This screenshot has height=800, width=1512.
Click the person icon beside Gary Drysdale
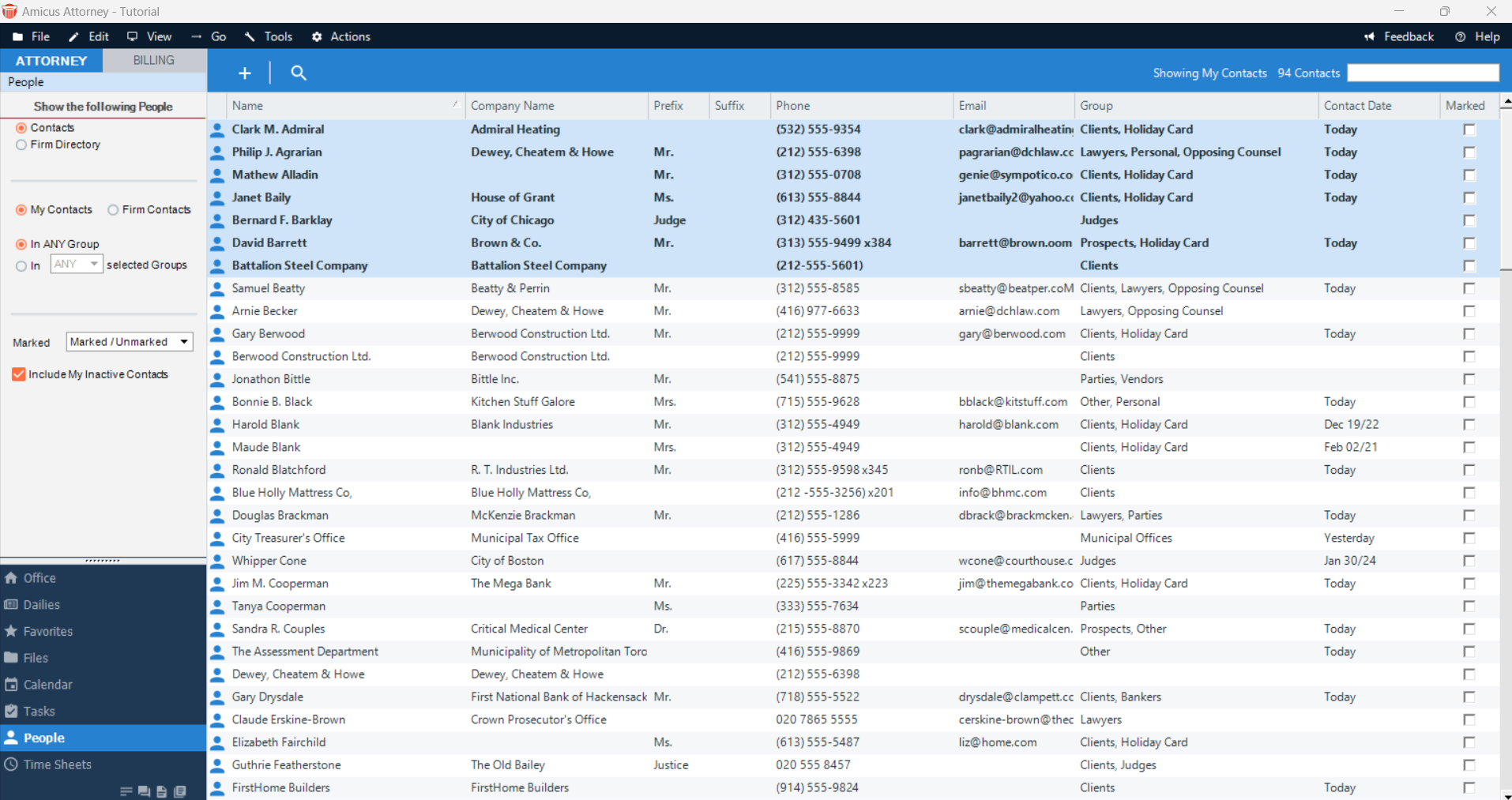pyautogui.click(x=217, y=697)
